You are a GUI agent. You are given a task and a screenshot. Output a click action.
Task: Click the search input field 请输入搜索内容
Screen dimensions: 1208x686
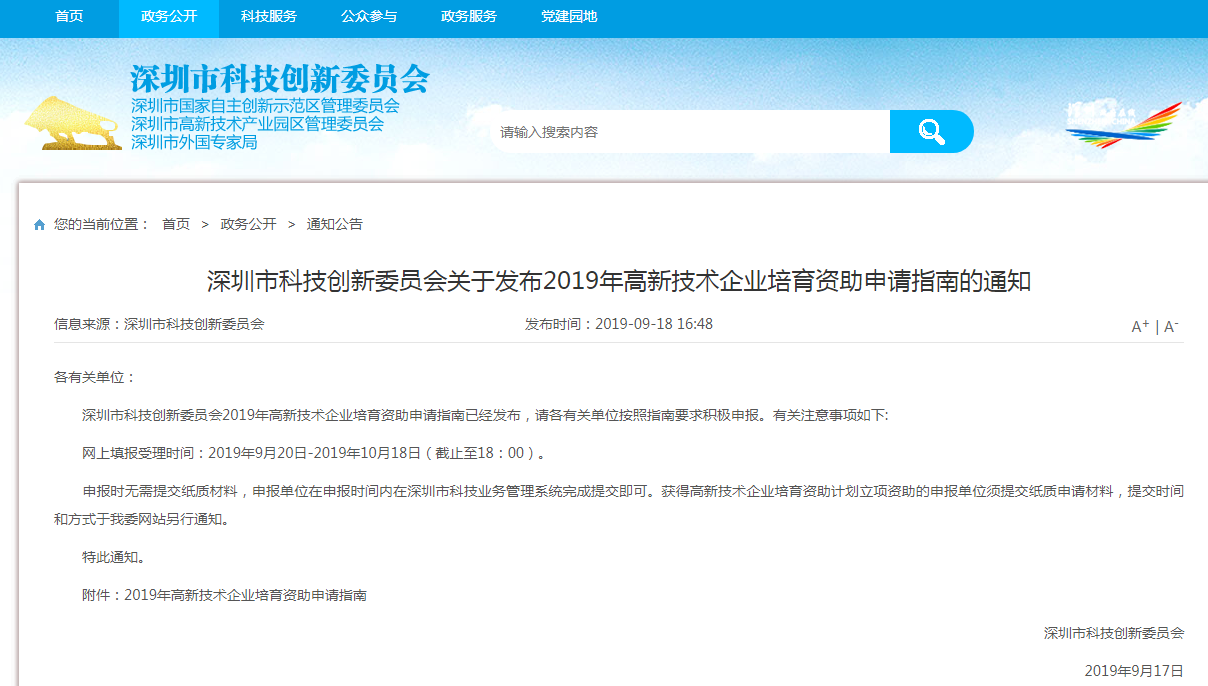[690, 132]
